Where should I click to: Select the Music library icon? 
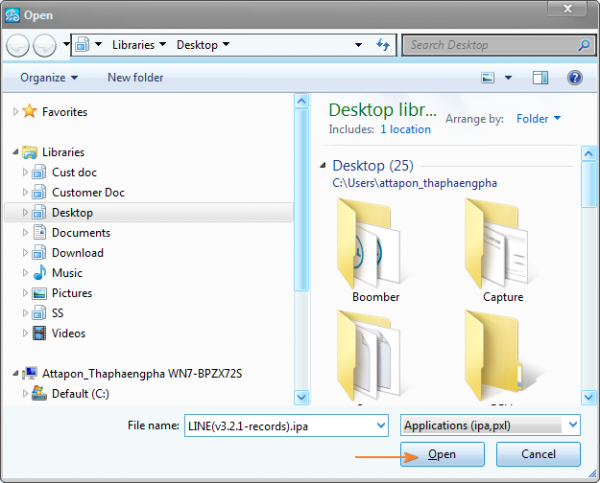coord(40,273)
